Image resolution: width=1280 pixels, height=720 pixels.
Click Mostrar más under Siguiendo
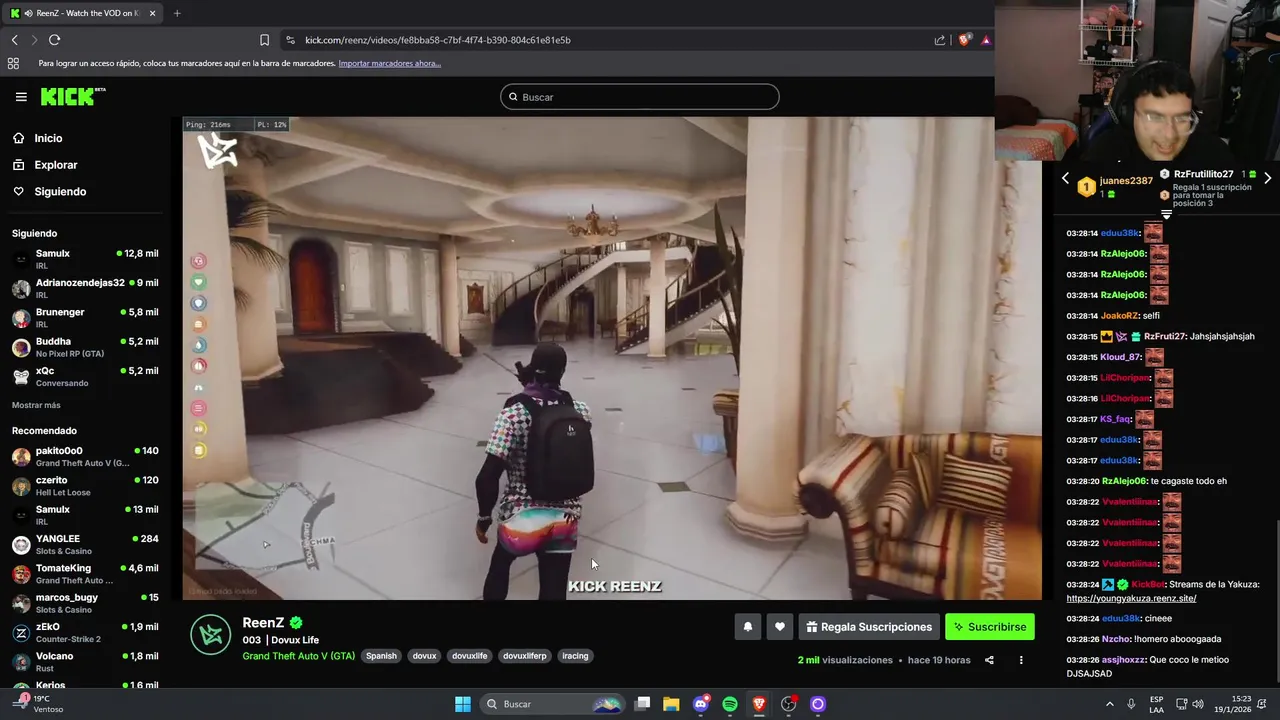36,405
